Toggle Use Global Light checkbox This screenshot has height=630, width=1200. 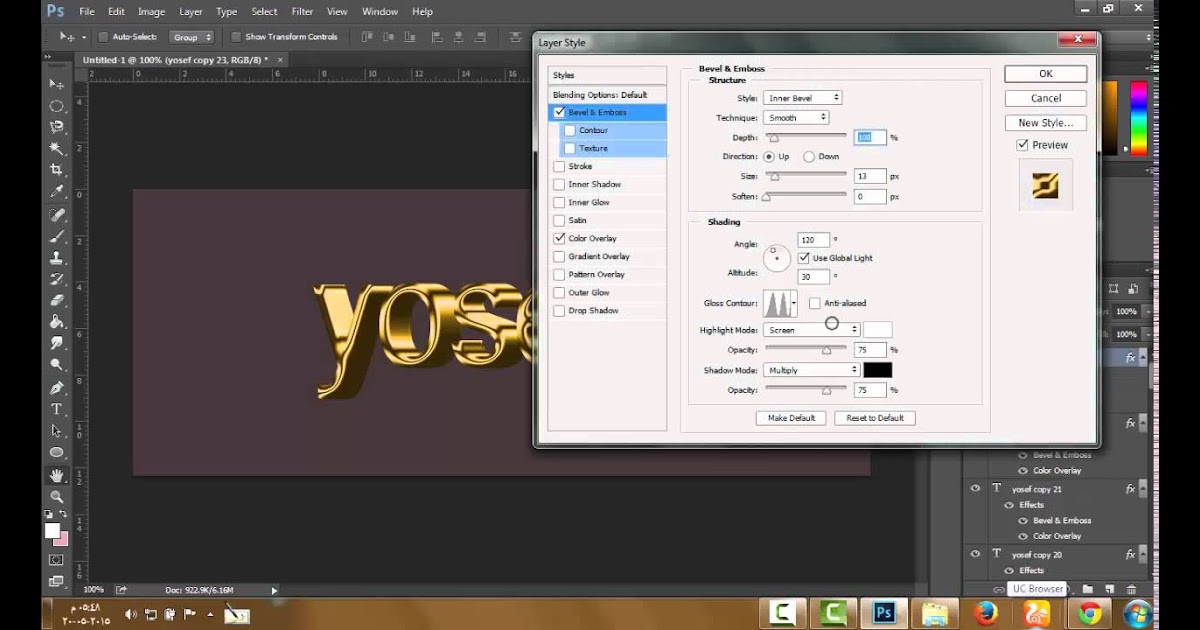[804, 258]
